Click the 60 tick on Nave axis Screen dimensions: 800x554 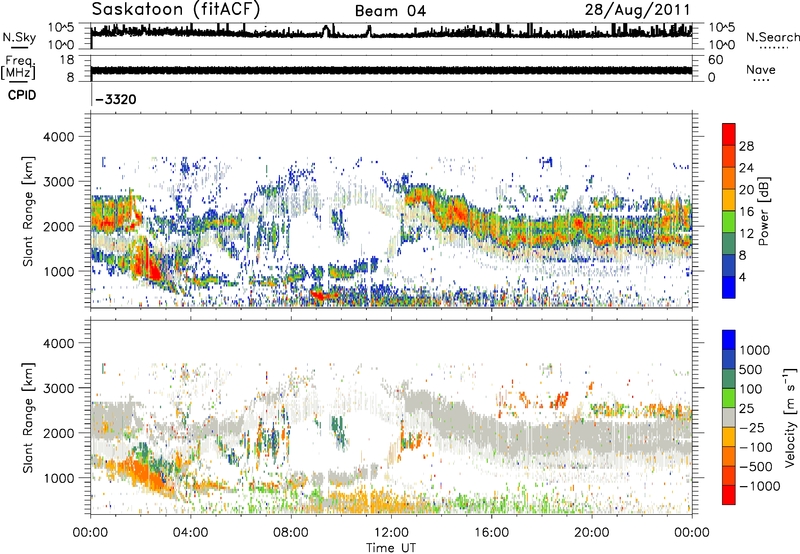click(x=715, y=60)
